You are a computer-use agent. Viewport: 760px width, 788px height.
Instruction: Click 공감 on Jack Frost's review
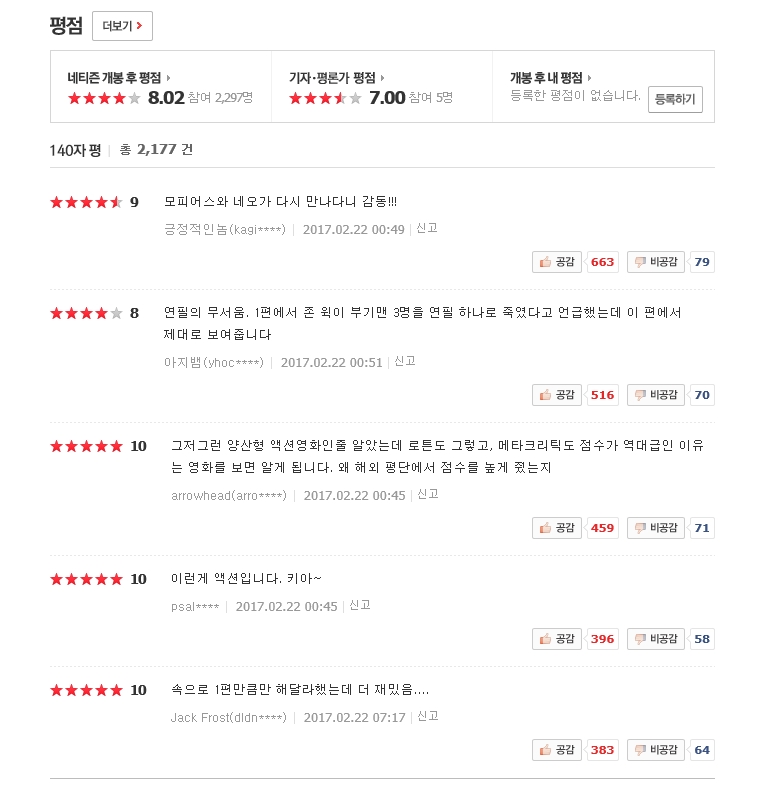(x=556, y=750)
